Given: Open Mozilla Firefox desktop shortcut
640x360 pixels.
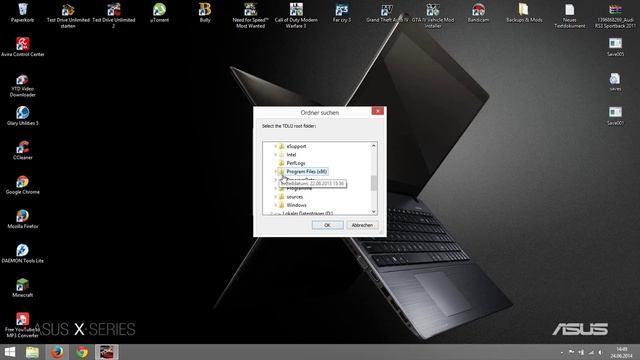Looking at the screenshot, I should (22, 219).
